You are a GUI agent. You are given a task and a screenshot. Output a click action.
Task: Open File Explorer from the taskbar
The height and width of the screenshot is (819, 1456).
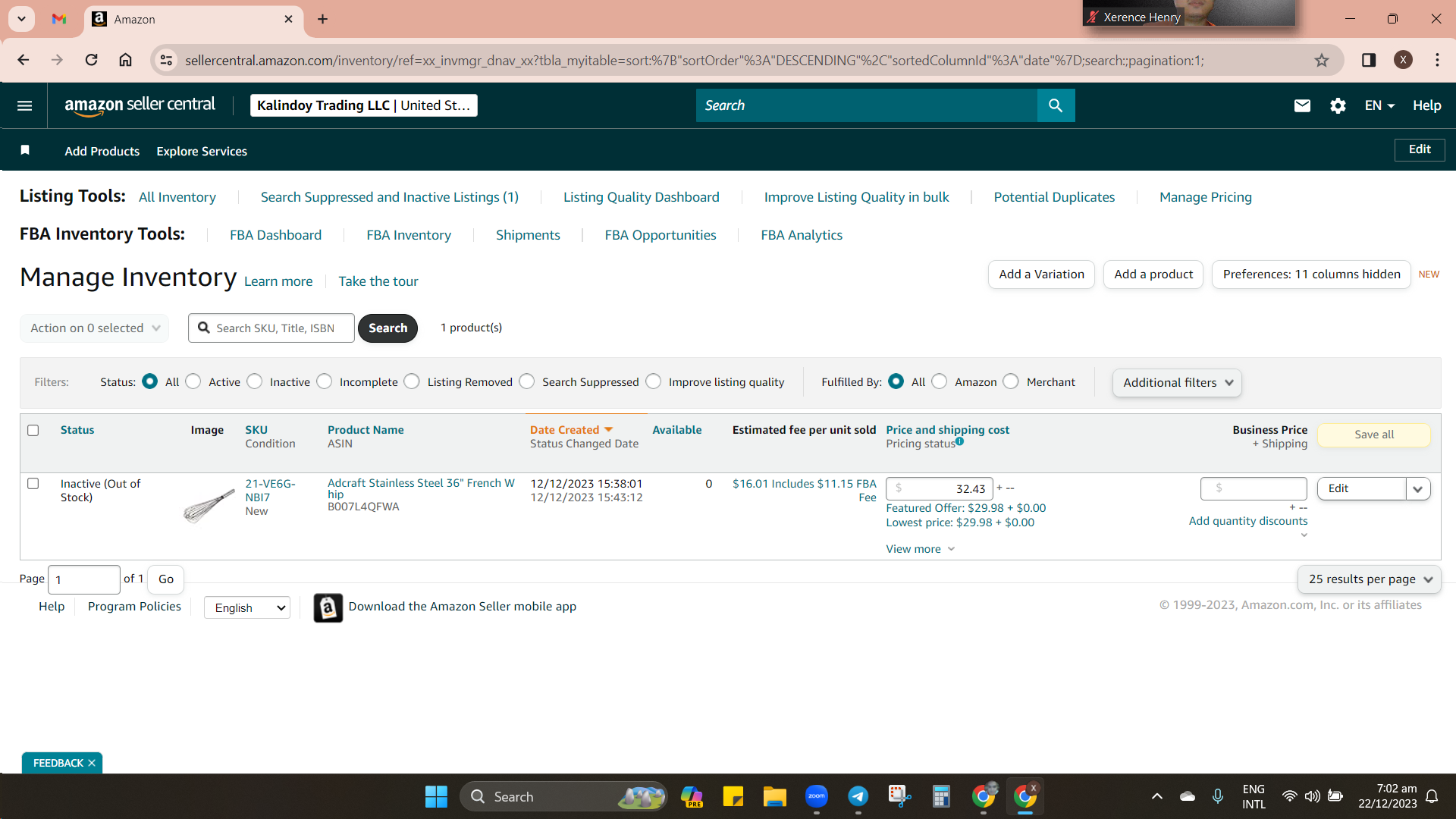pos(774,796)
